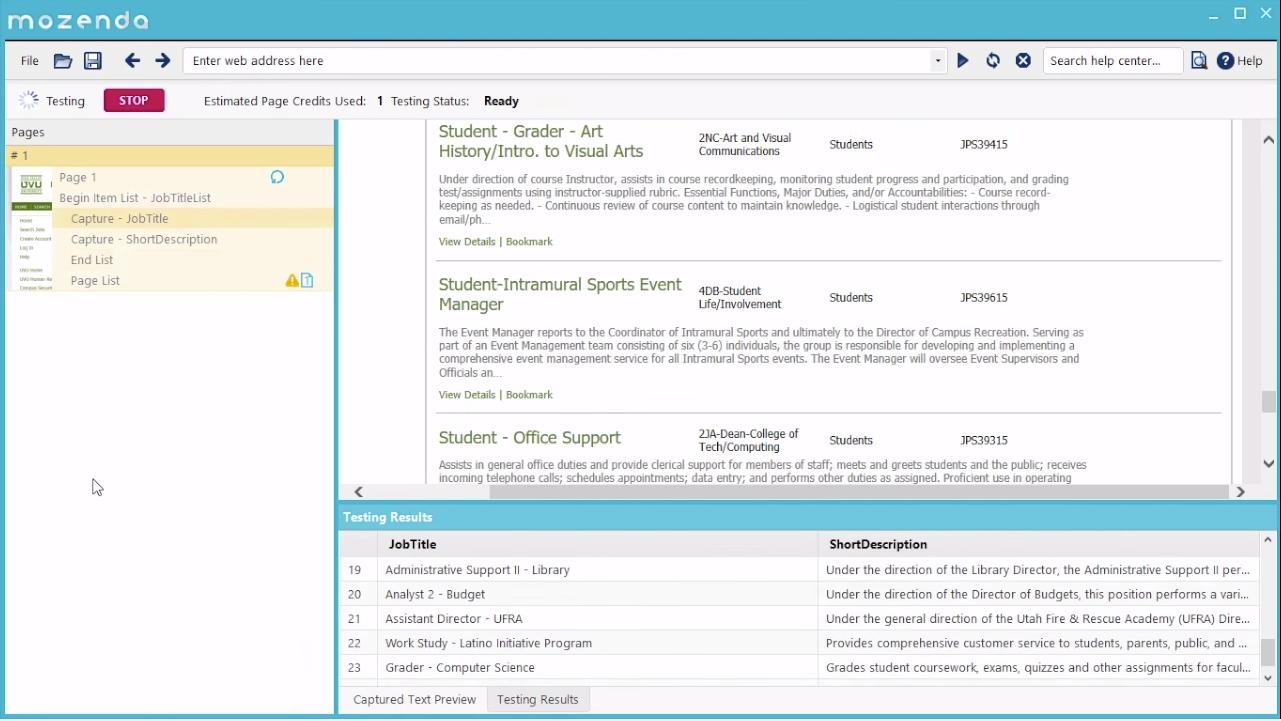Open the File menu
The width and height of the screenshot is (1281, 721).
click(30, 61)
